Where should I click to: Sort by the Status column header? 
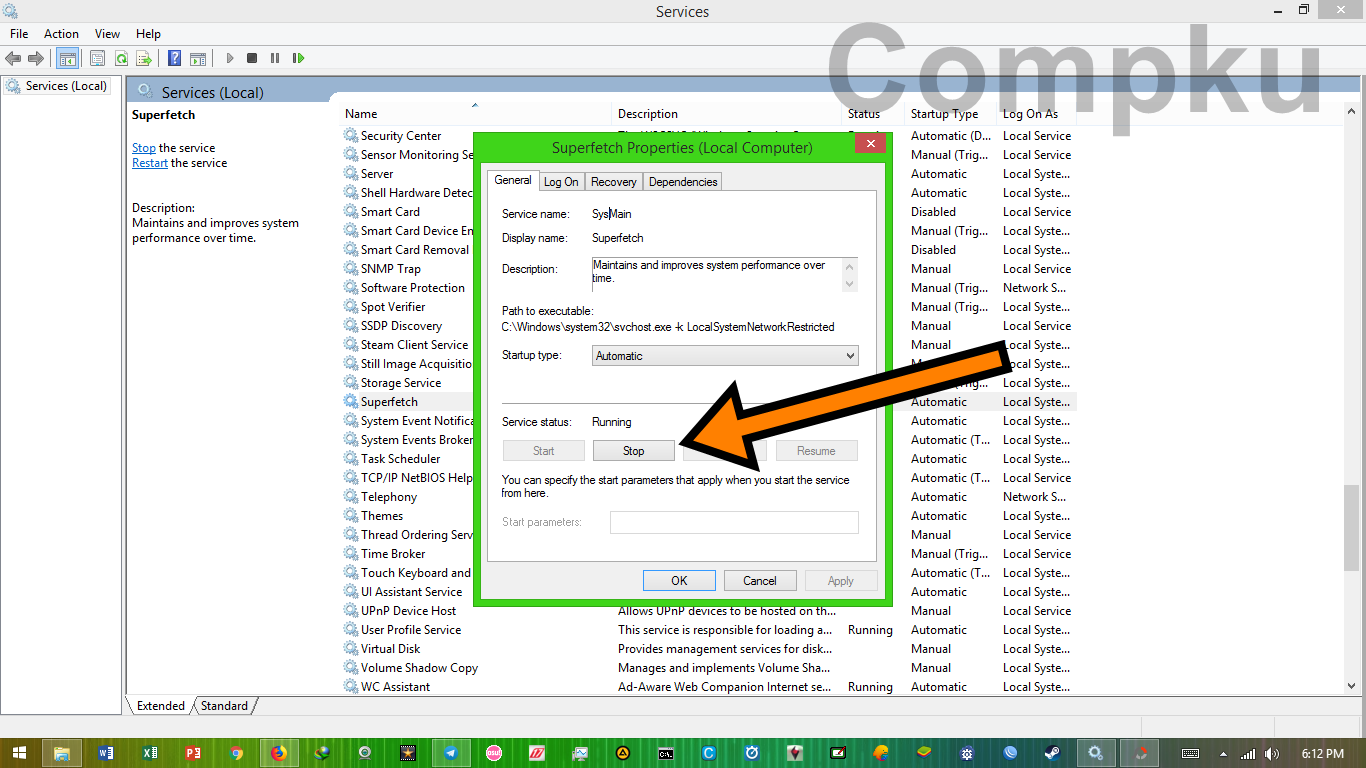point(872,114)
